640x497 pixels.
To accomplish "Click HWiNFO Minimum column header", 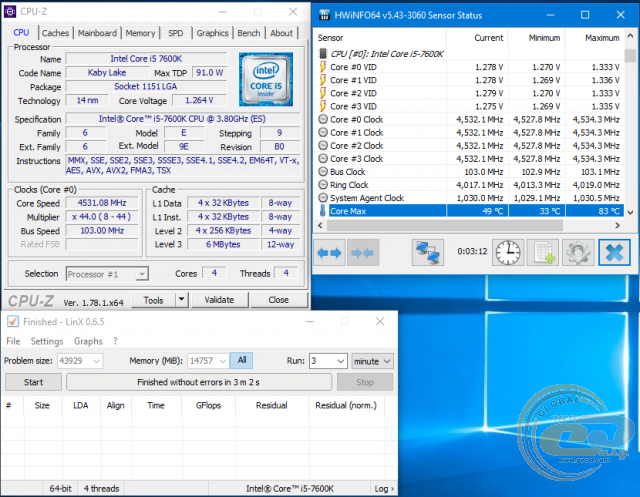I will coord(537,38).
